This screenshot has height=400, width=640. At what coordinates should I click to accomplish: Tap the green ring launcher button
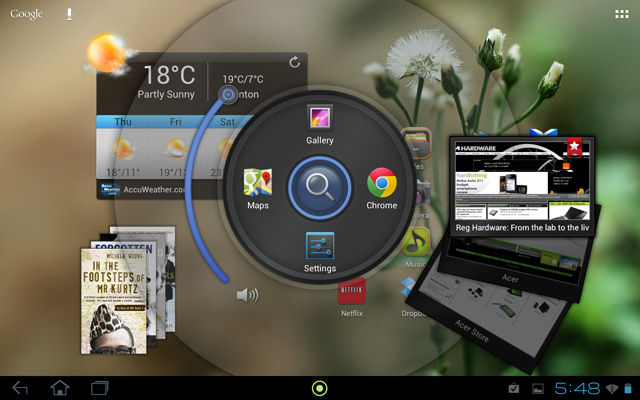320,388
